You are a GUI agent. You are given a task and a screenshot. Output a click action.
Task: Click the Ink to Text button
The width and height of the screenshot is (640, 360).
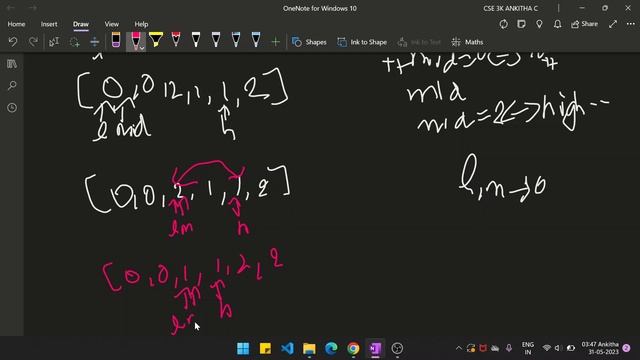[419, 42]
